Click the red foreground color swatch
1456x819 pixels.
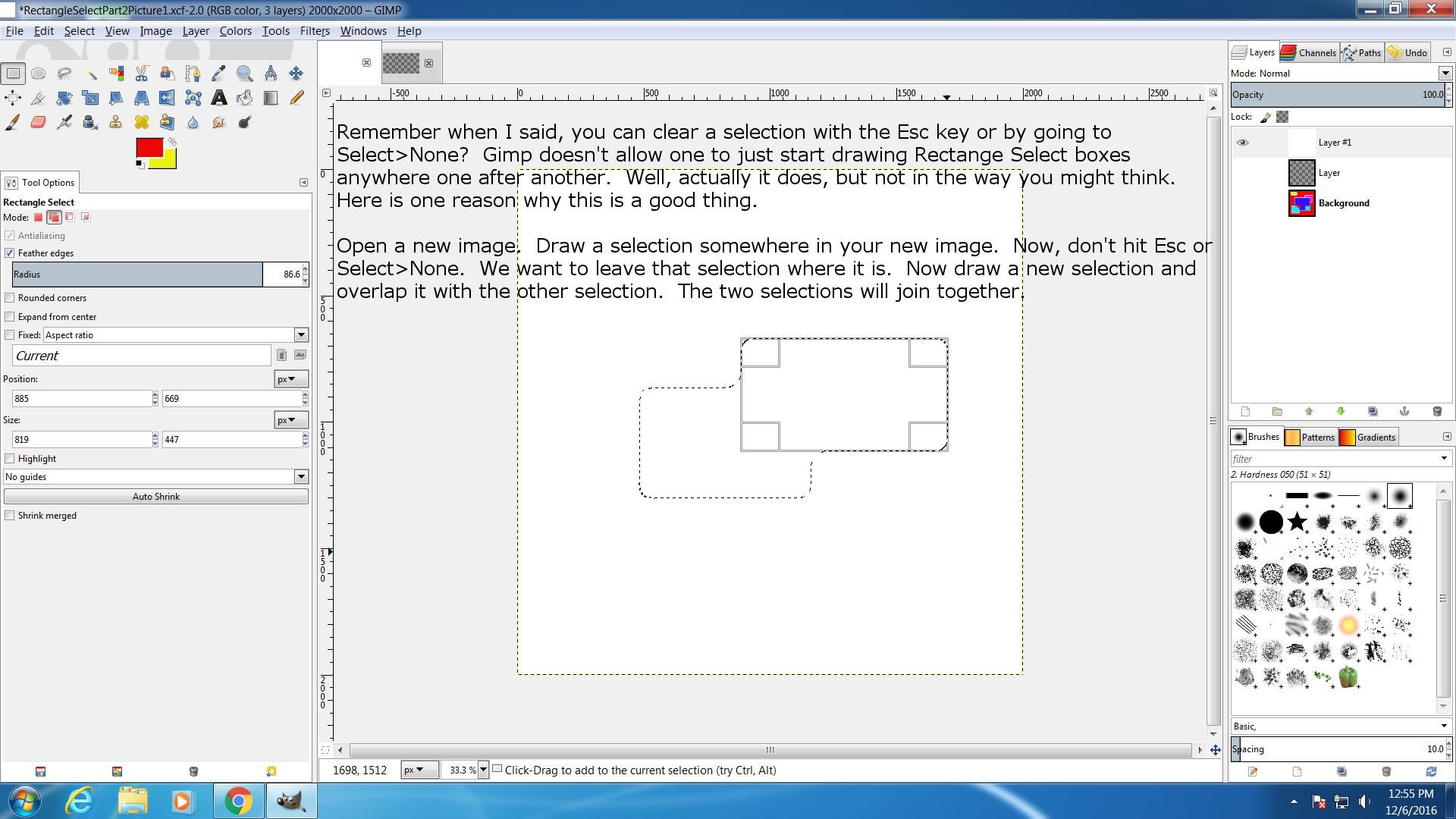point(148,148)
